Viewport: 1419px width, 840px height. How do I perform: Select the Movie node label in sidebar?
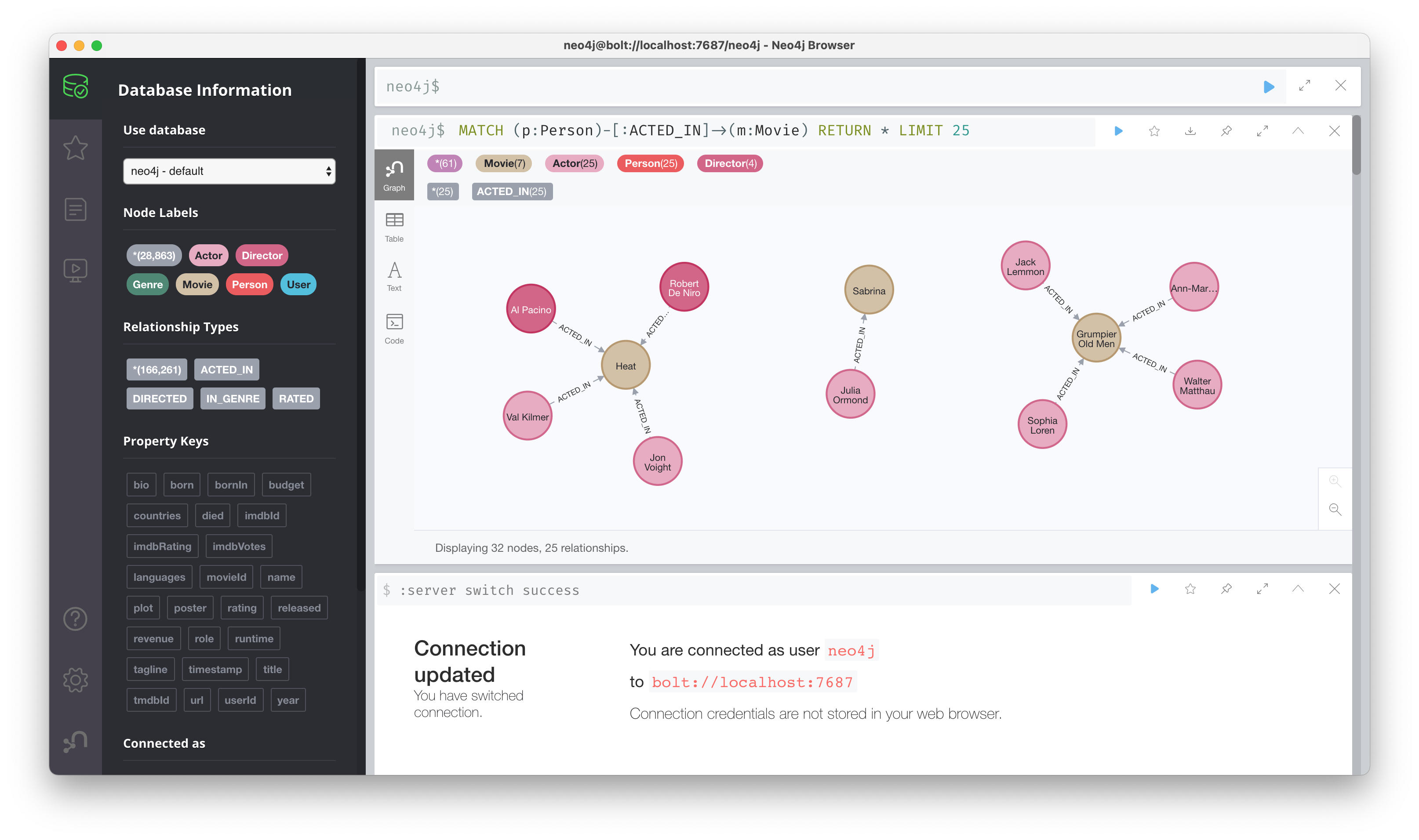click(197, 285)
